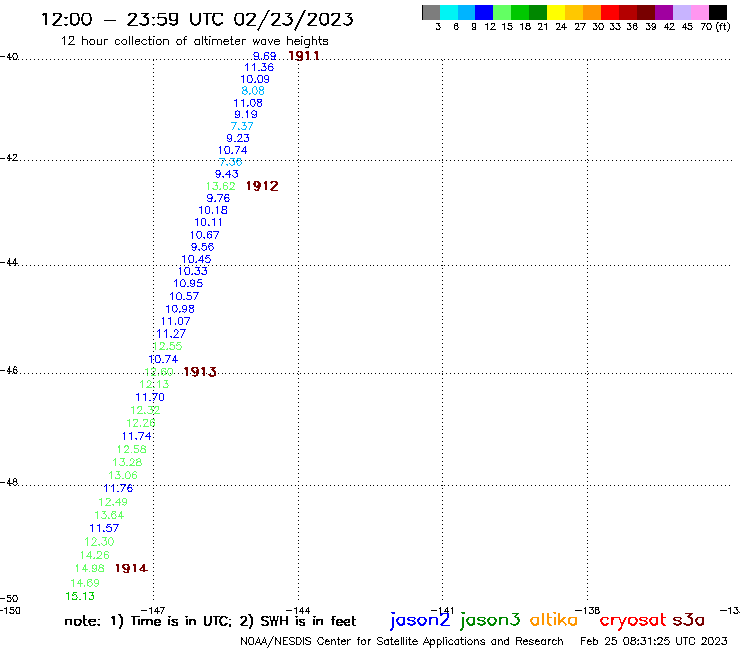
Task: Click the wave height value 12.13
Action: click(154, 384)
